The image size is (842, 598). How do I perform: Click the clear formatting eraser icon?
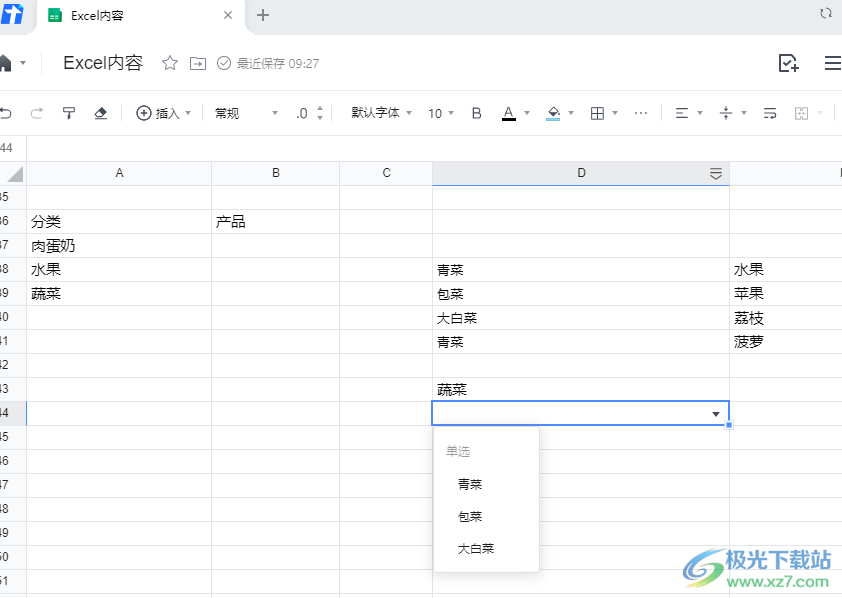tap(100, 113)
